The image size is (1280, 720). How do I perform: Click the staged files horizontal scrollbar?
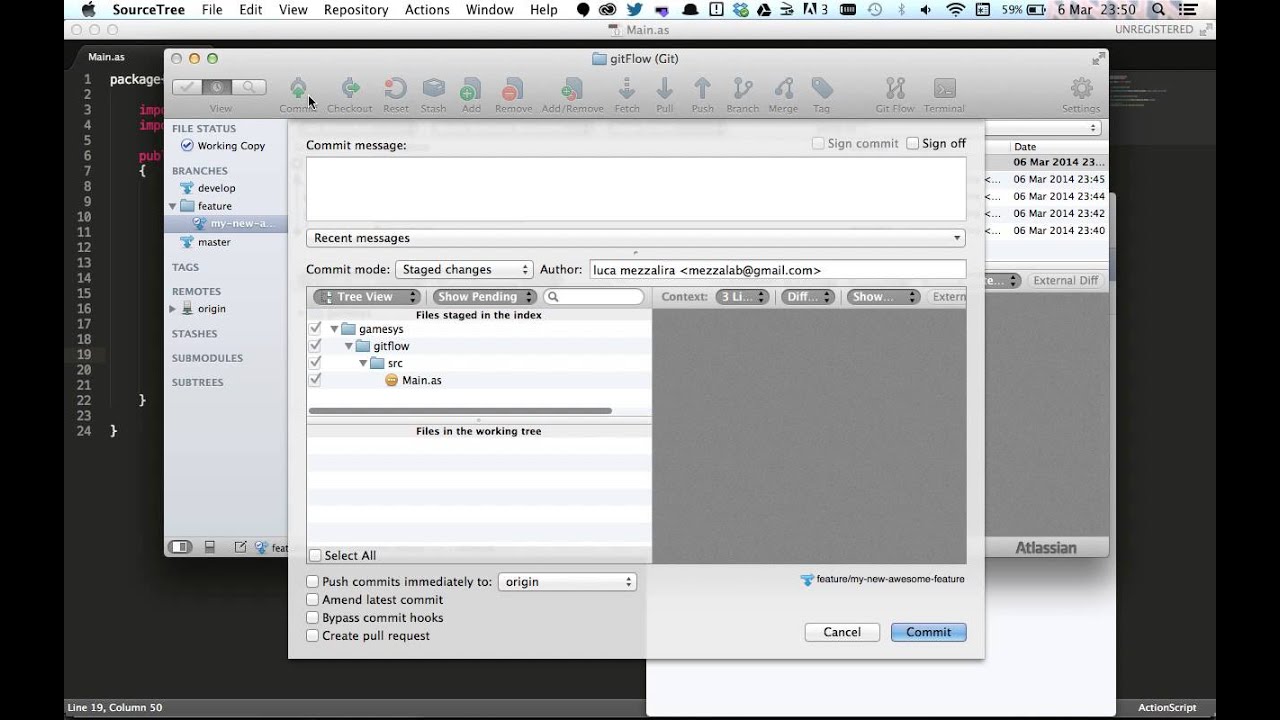460,411
